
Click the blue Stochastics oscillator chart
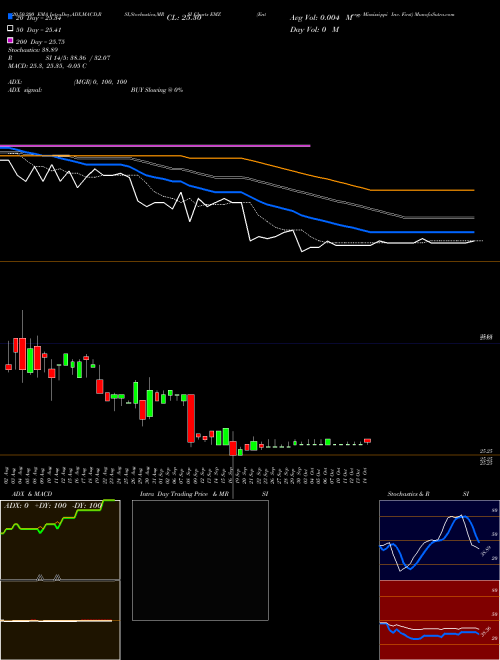pos(439,540)
